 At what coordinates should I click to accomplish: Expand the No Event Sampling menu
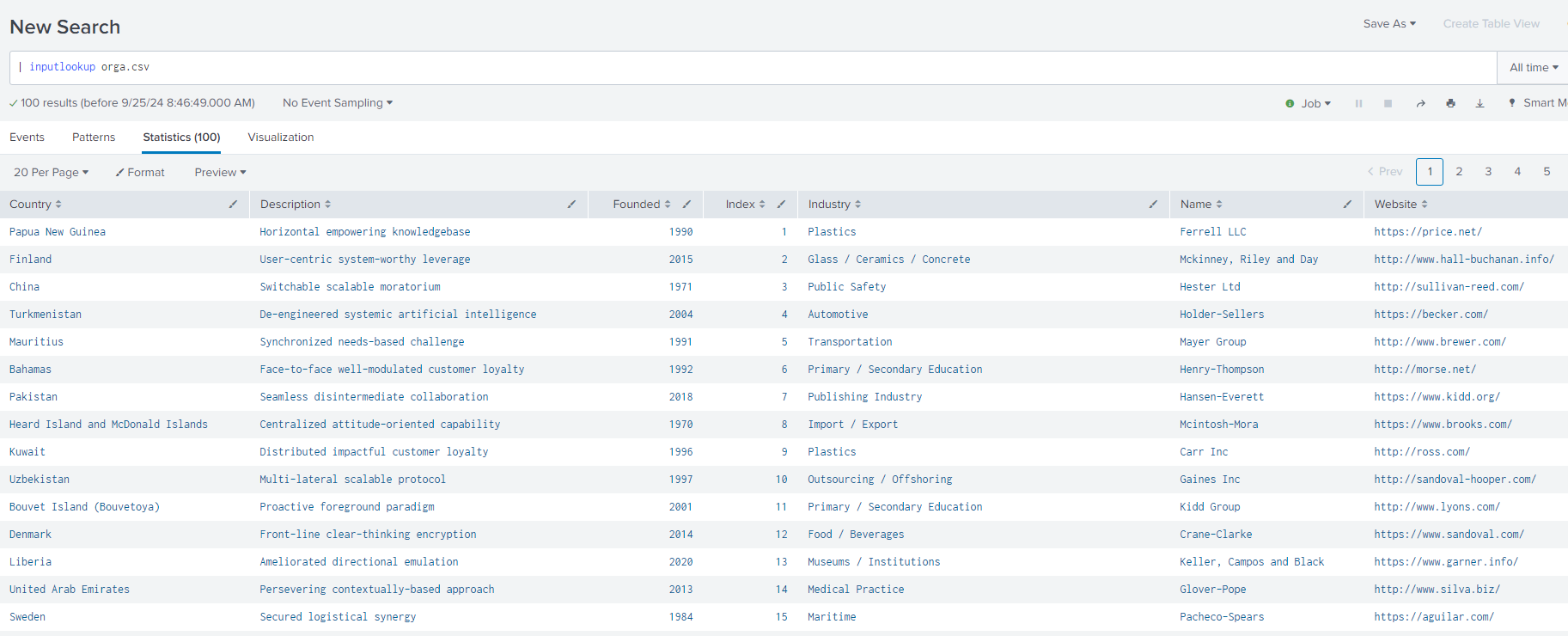338,103
